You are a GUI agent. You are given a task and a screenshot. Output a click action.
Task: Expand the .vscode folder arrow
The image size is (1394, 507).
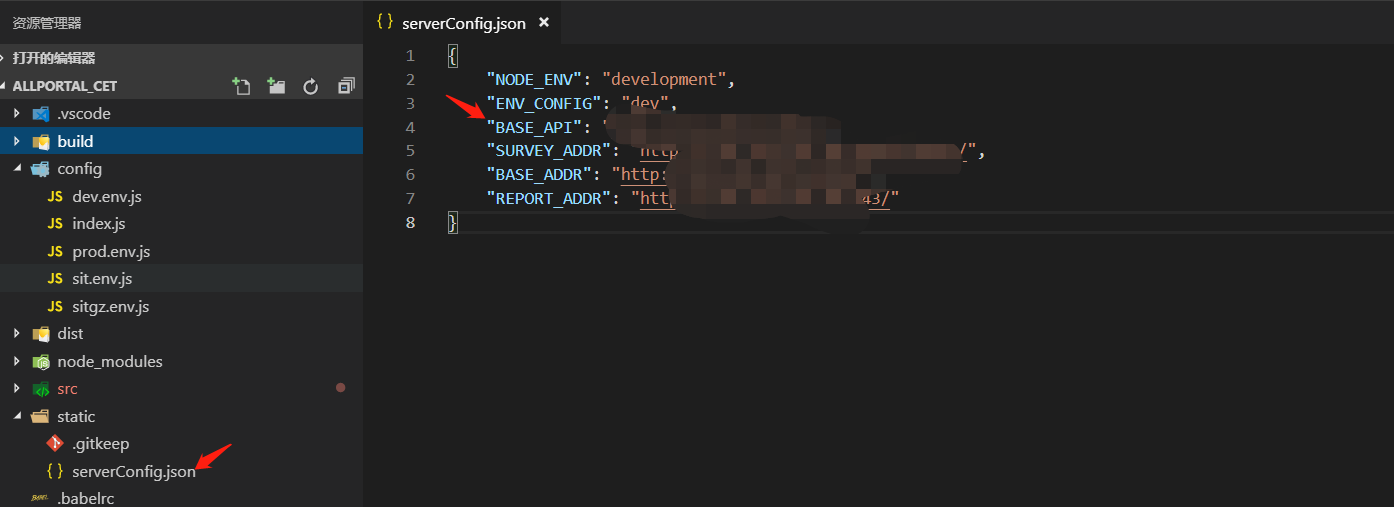tap(17, 114)
